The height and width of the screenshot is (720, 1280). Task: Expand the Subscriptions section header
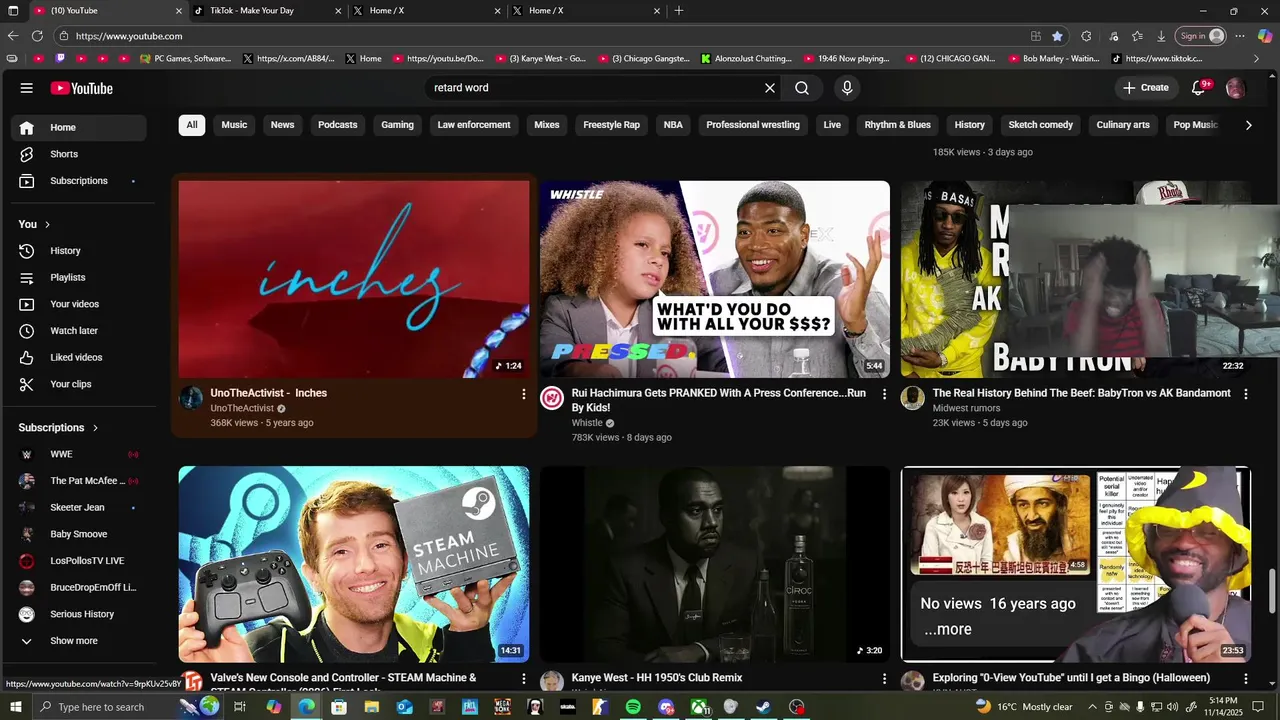pyautogui.click(x=59, y=428)
